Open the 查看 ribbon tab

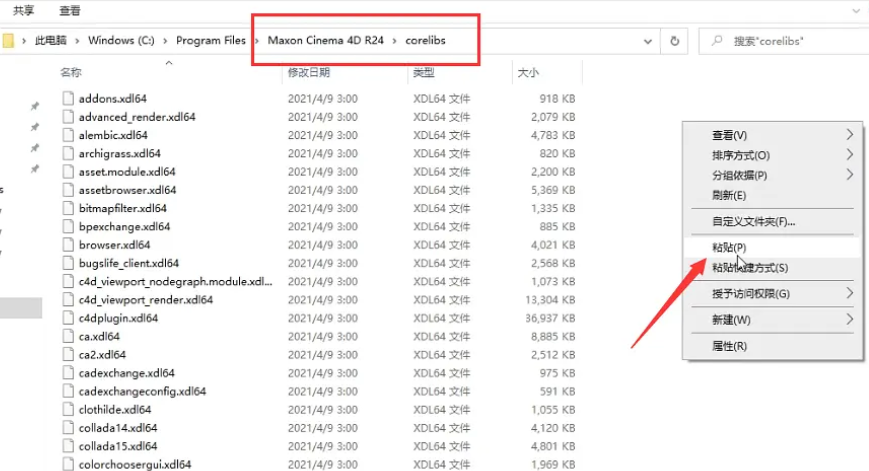(70, 11)
